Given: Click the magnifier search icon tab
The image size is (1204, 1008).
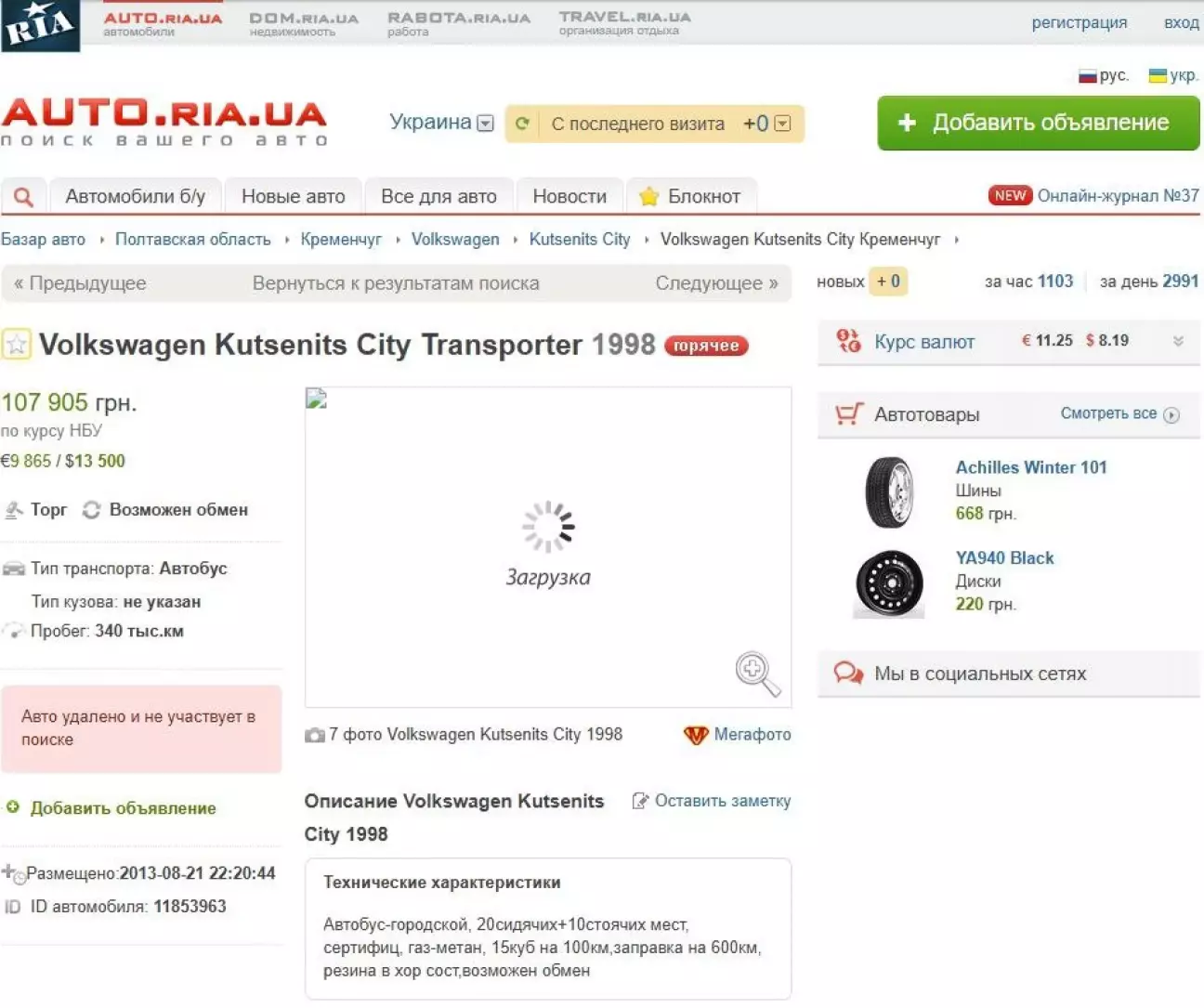Looking at the screenshot, I should (x=24, y=197).
